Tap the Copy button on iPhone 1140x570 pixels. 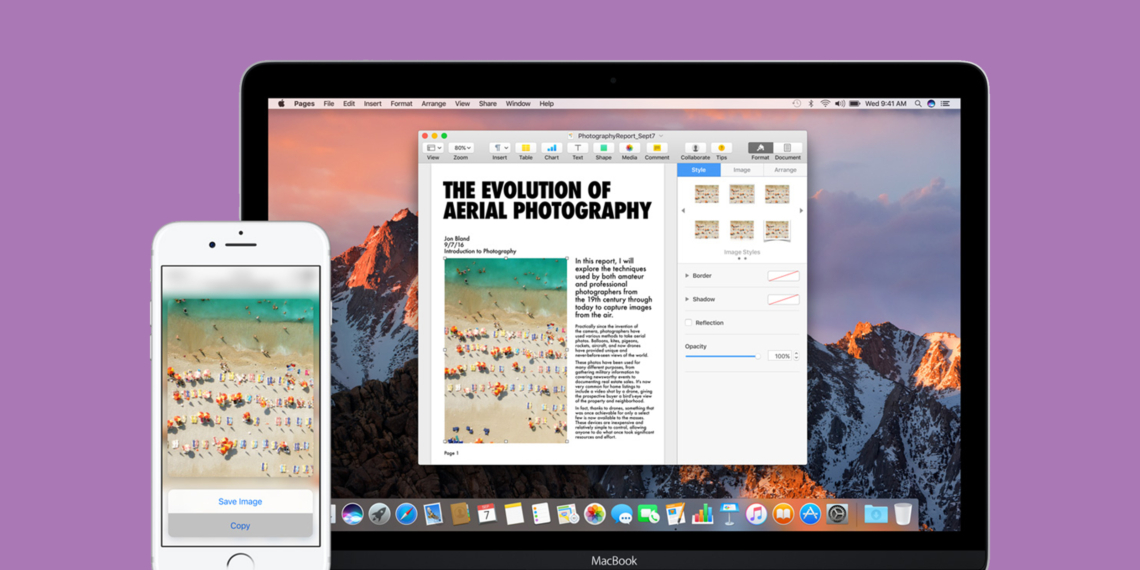(x=240, y=526)
